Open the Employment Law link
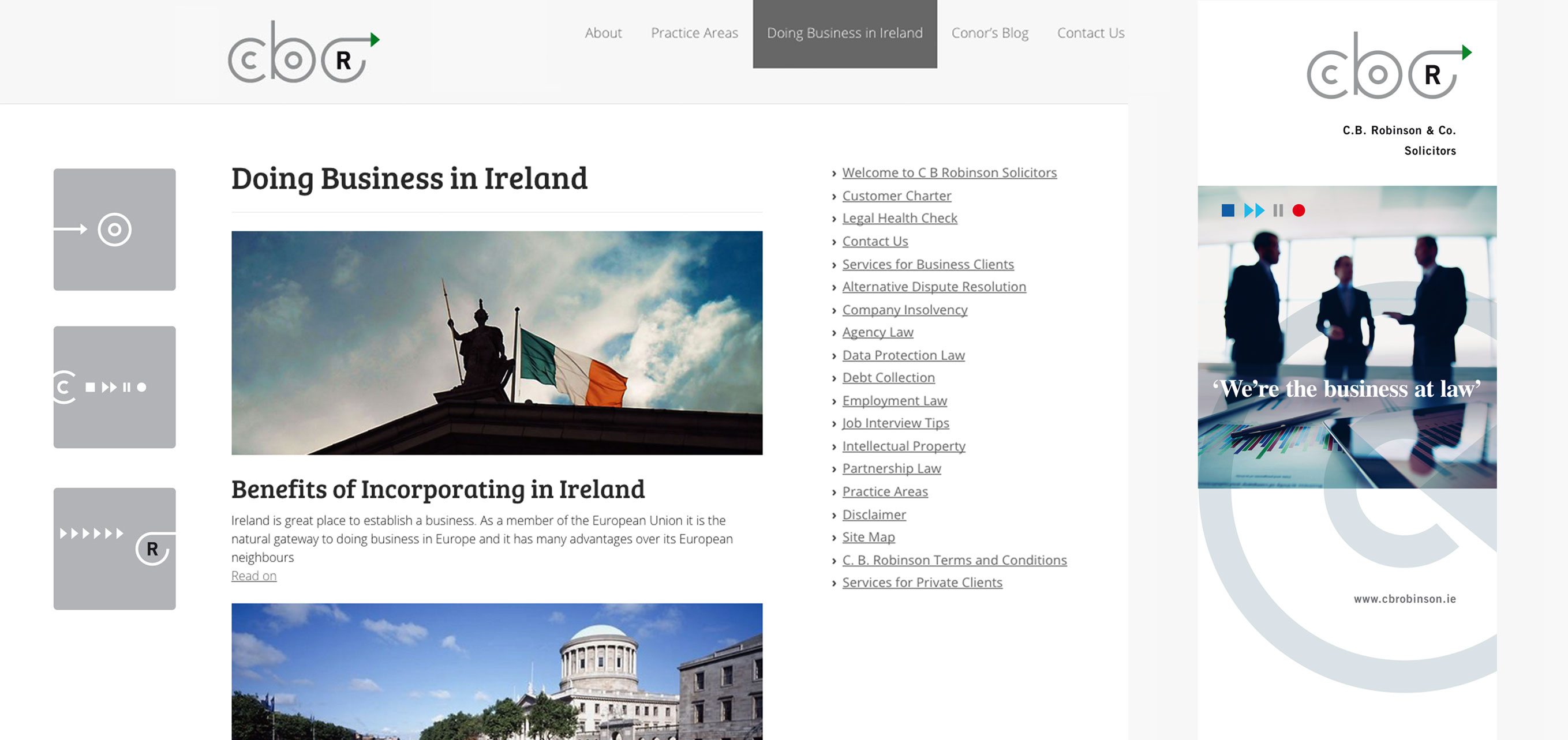 [894, 400]
